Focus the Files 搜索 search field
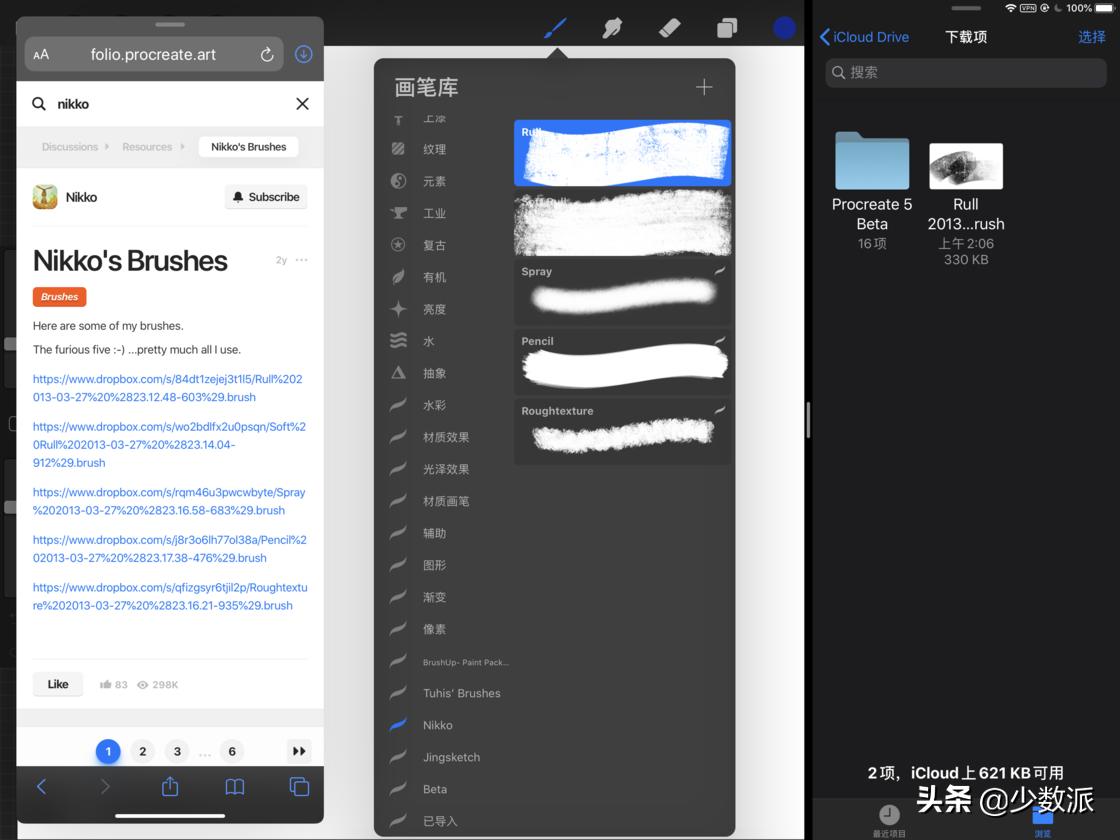 (x=966, y=73)
